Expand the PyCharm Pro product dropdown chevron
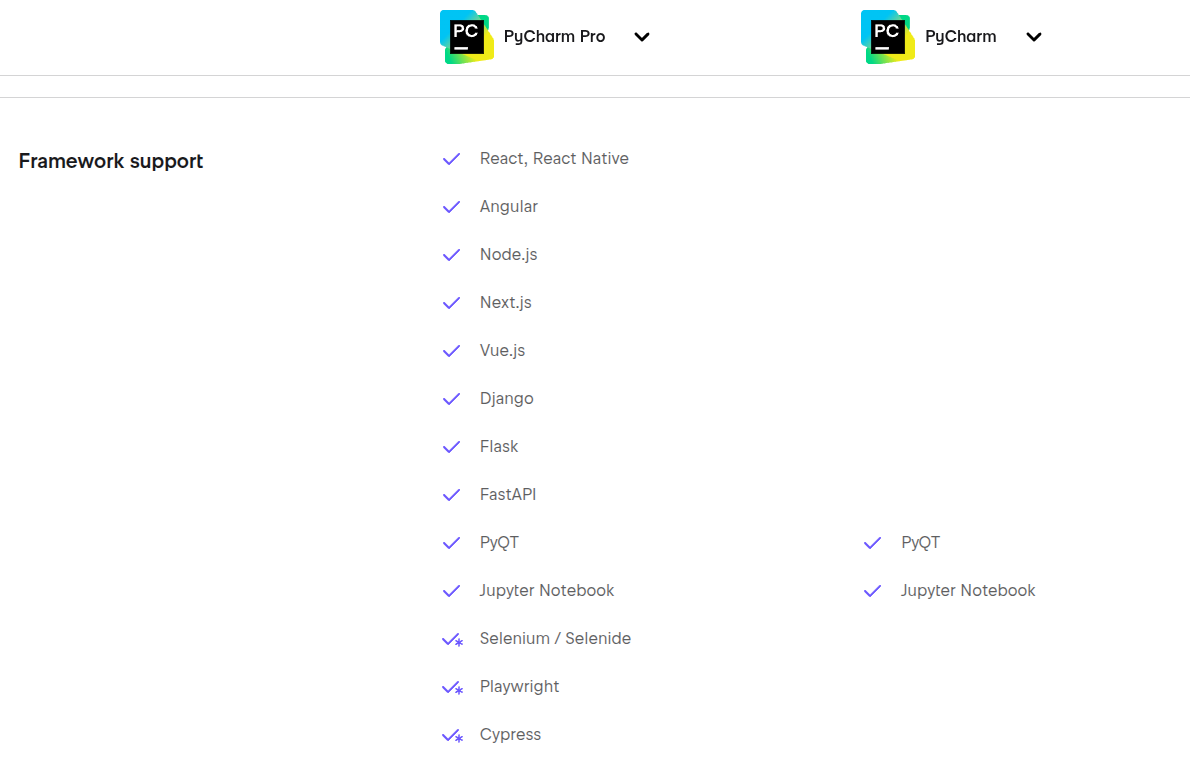Viewport: 1190px width, 758px height. pyautogui.click(x=642, y=37)
